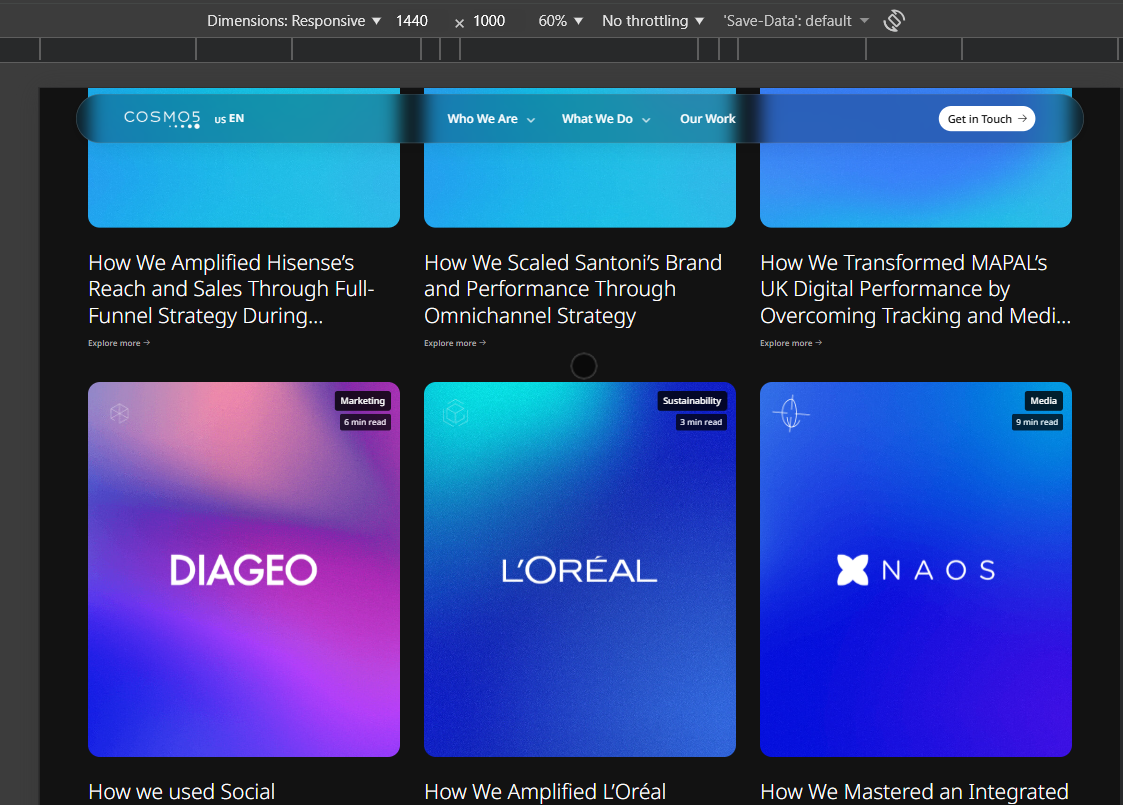This screenshot has width=1123, height=805.
Task: Click the cube icon on Diageo card
Action: pos(119,413)
